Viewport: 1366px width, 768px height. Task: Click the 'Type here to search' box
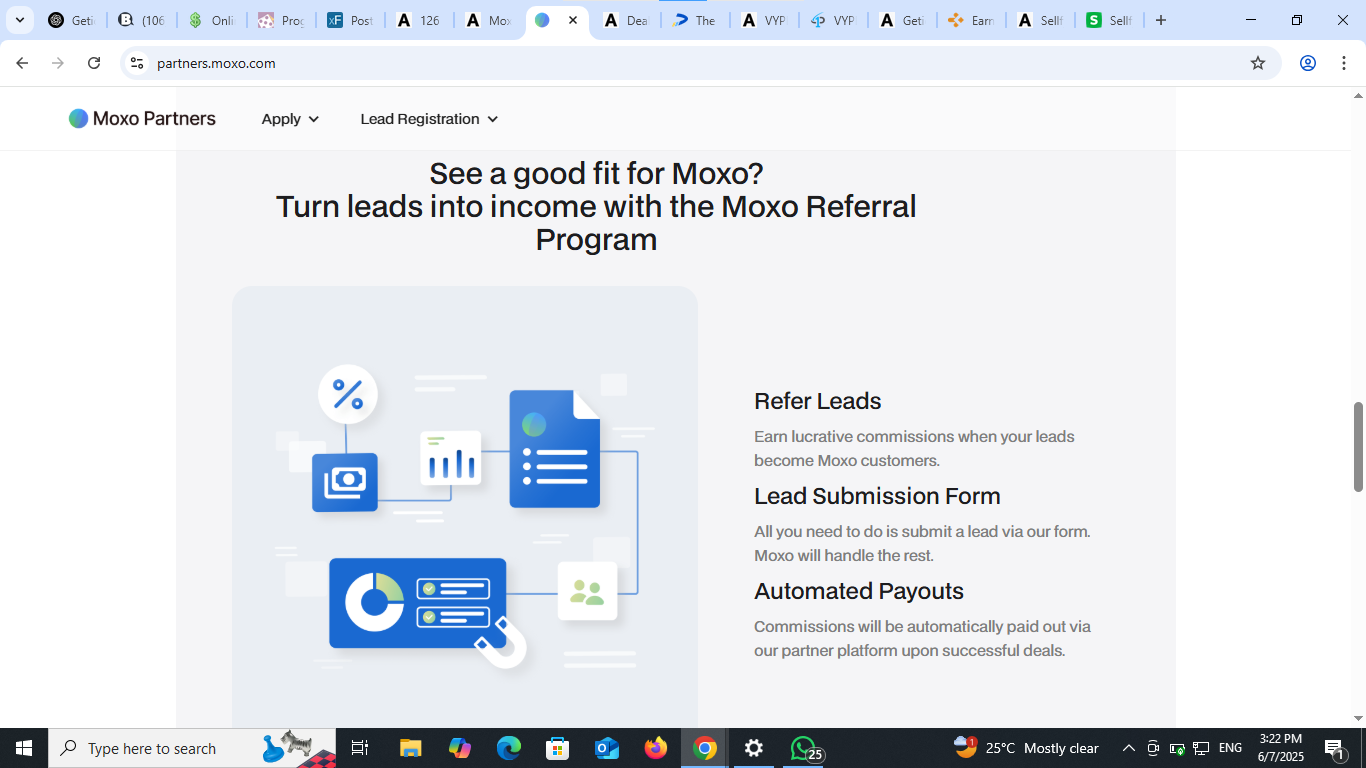[x=192, y=748]
